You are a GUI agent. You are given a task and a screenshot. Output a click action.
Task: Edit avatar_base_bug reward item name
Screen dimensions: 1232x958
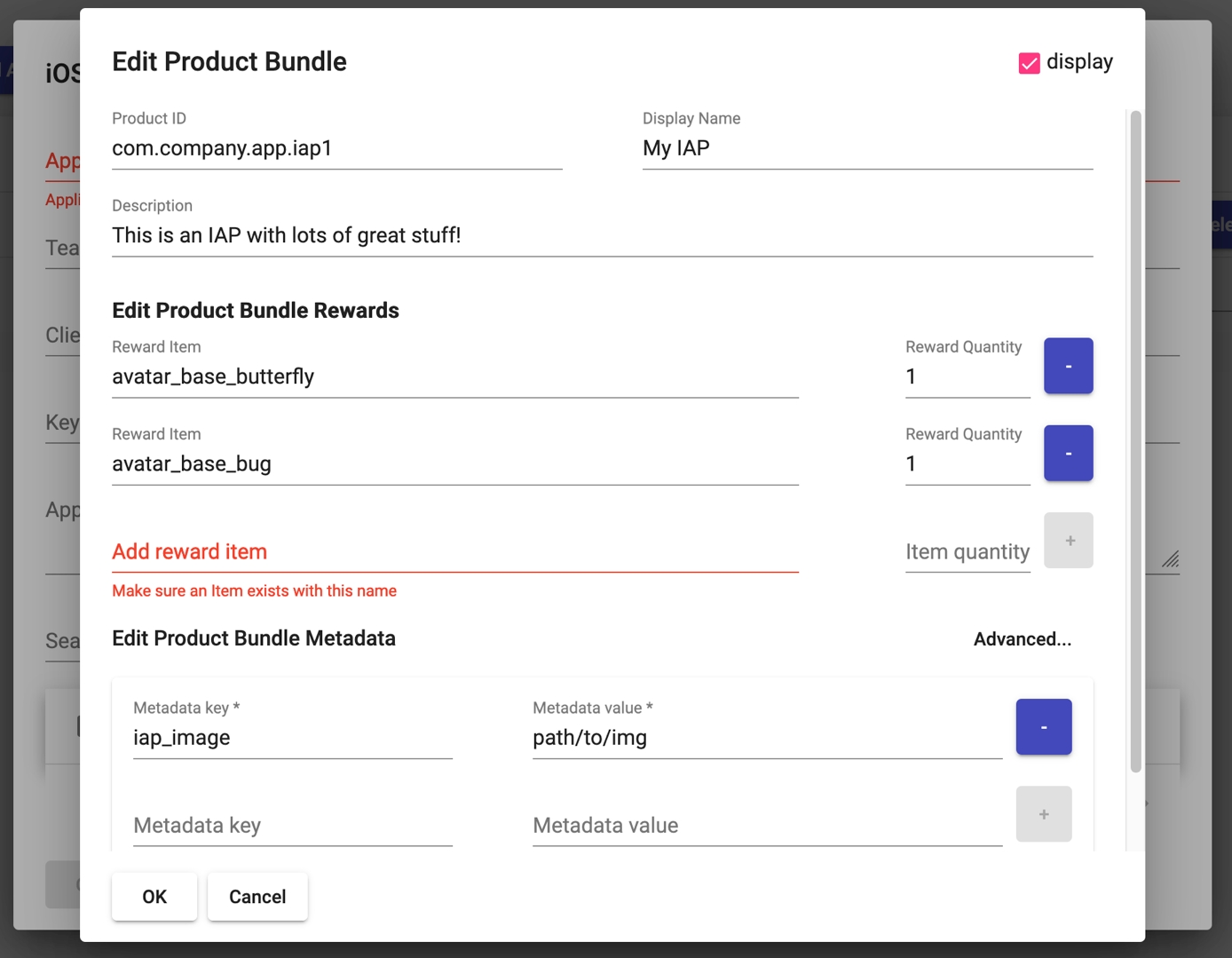(454, 463)
